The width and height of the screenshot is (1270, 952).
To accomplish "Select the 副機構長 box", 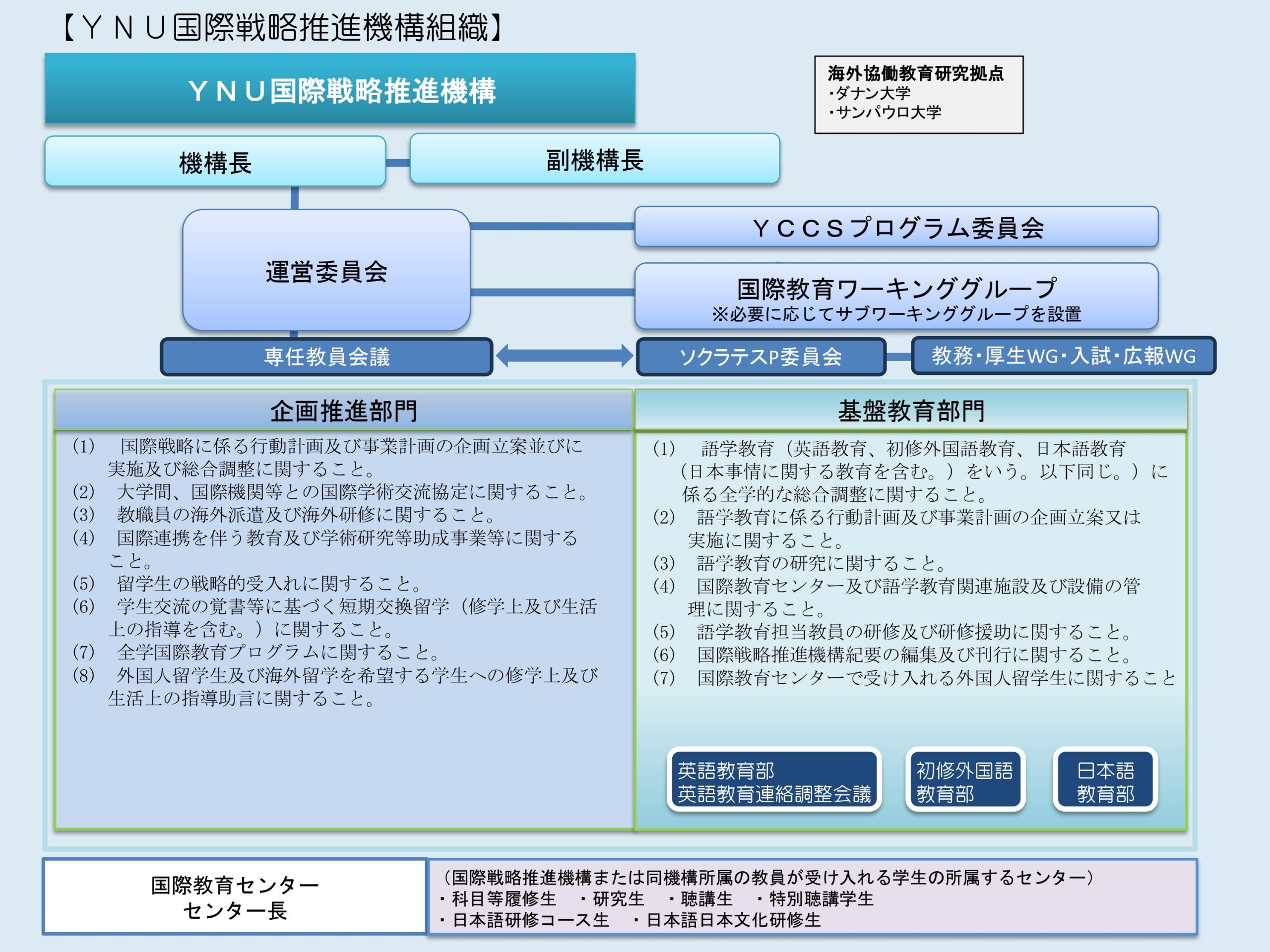I will [595, 159].
